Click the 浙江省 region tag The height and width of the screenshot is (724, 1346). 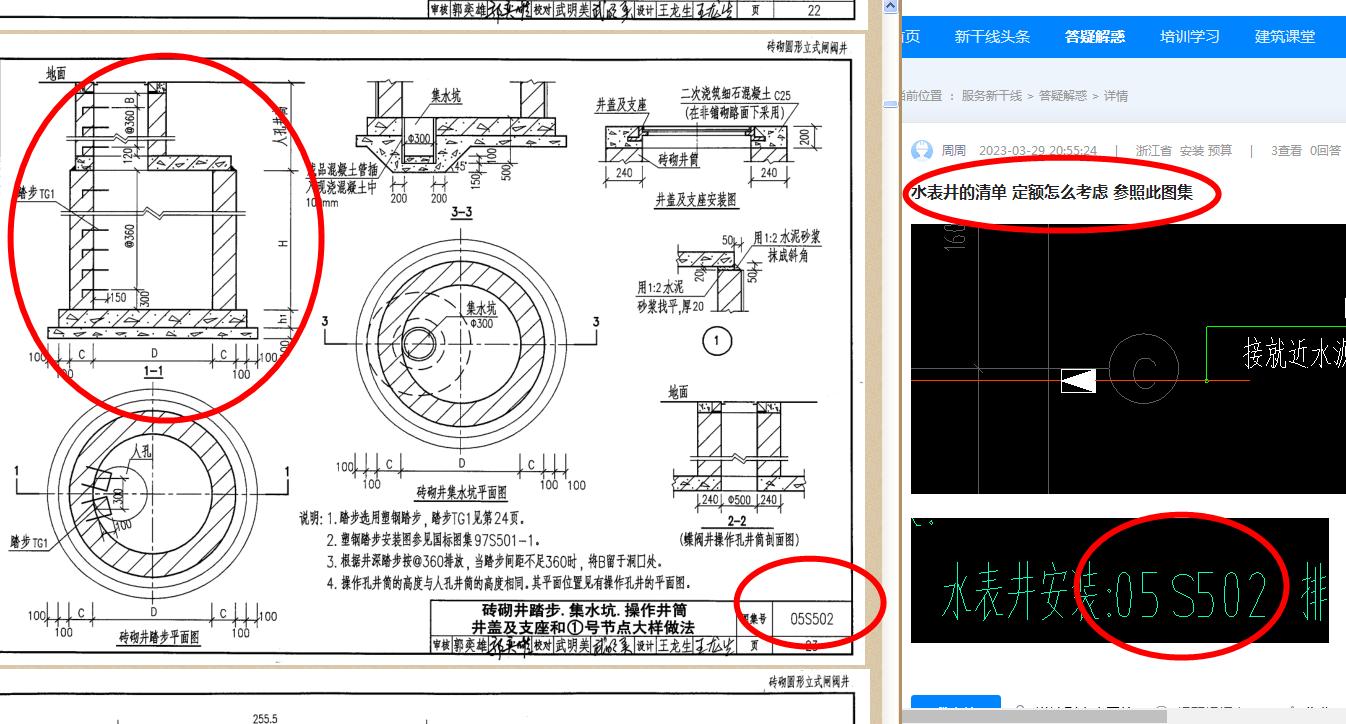point(1153,151)
